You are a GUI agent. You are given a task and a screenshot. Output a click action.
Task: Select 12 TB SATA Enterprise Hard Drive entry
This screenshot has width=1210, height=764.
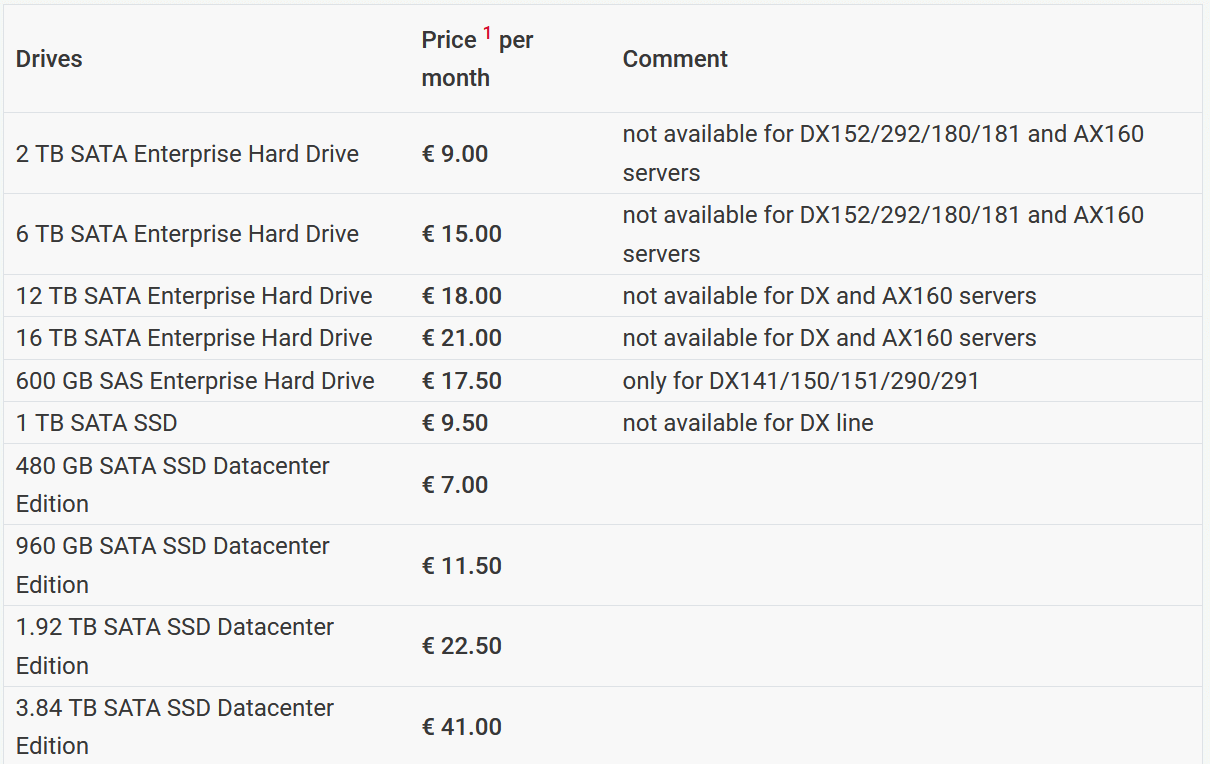click(194, 296)
